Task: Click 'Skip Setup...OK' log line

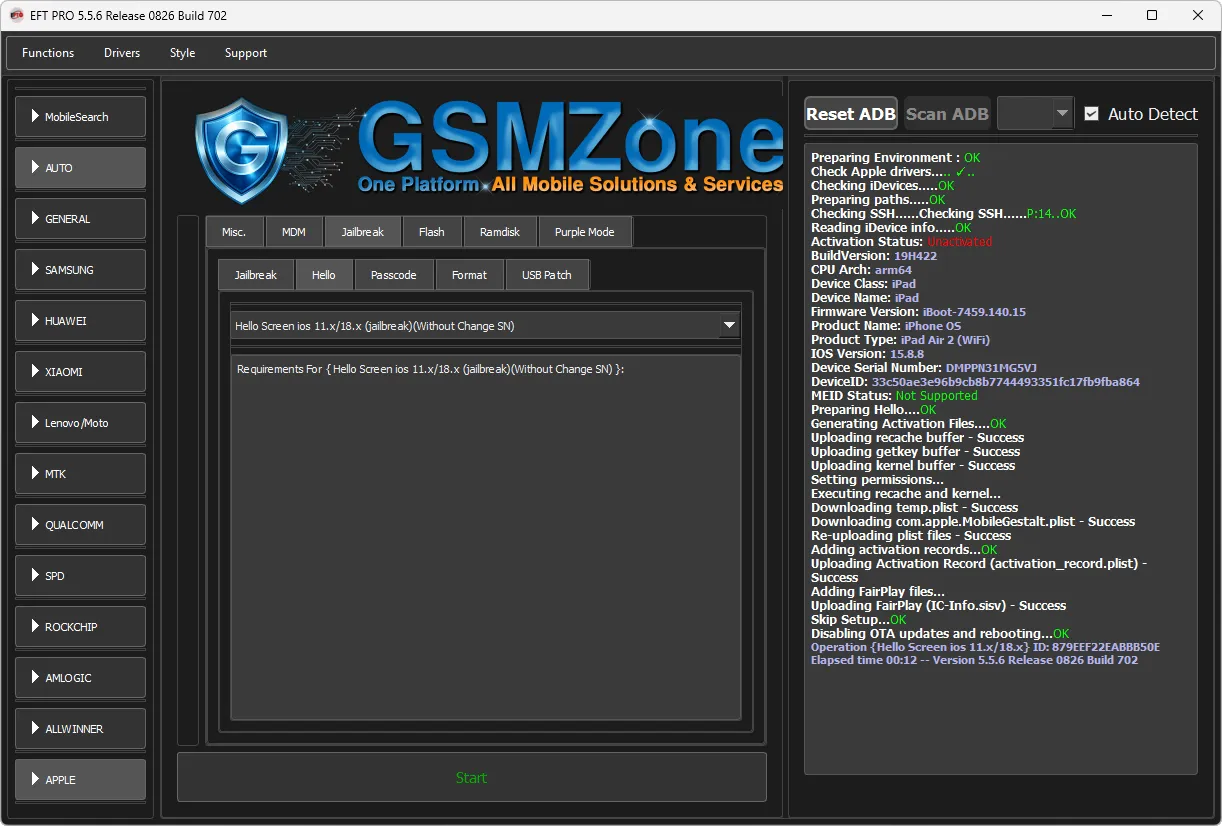Action: [x=859, y=620]
